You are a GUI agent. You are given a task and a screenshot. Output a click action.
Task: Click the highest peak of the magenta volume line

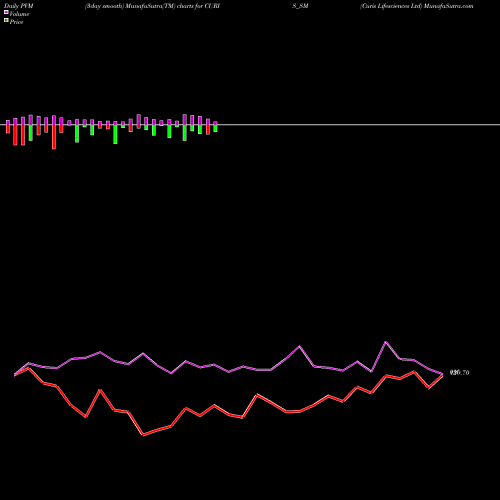(x=386, y=342)
